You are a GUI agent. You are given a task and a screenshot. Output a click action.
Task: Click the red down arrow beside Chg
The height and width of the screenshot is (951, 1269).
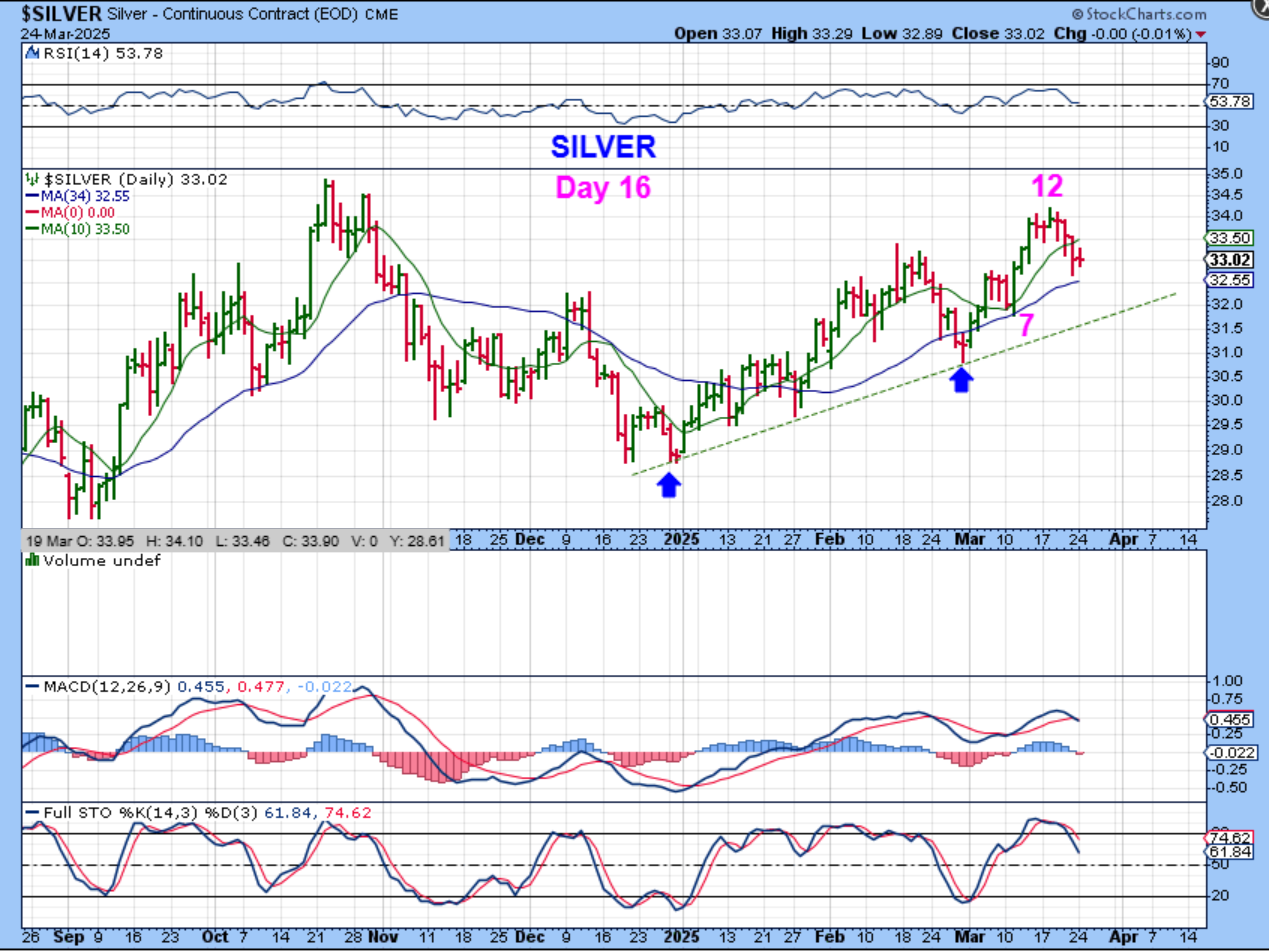[x=1201, y=34]
